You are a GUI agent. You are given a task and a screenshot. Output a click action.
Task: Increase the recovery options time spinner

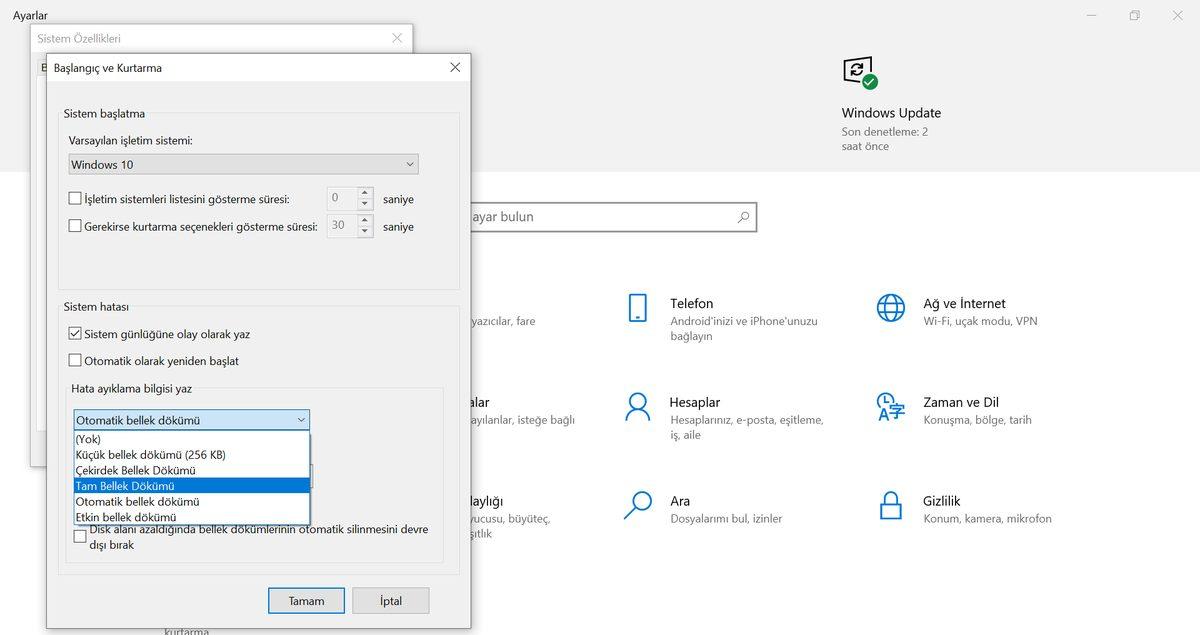[365, 221]
